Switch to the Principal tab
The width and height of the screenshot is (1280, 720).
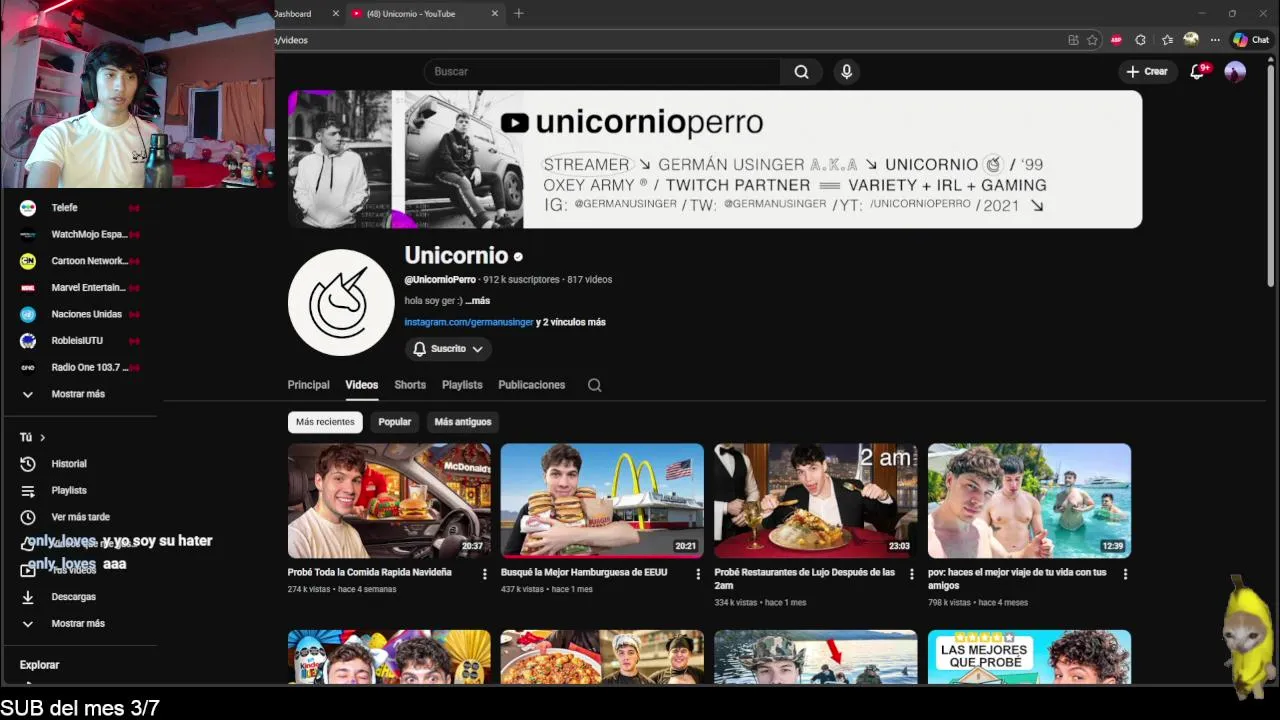tap(308, 385)
